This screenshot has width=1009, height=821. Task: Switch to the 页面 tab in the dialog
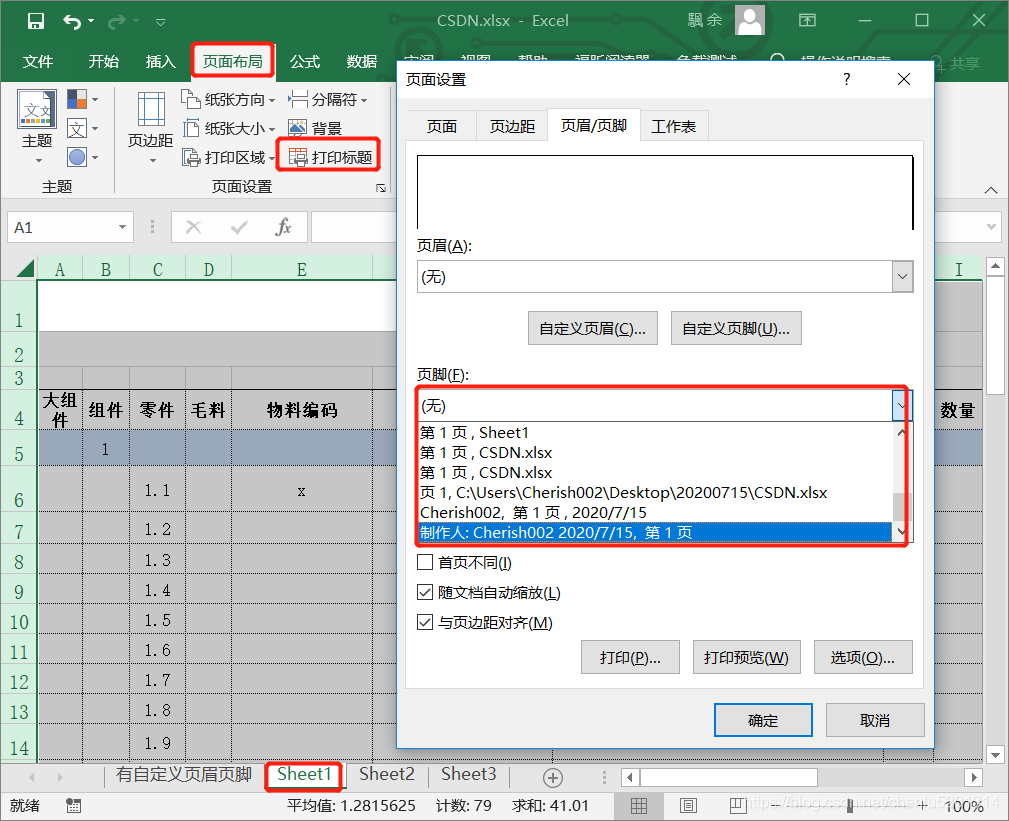click(442, 127)
